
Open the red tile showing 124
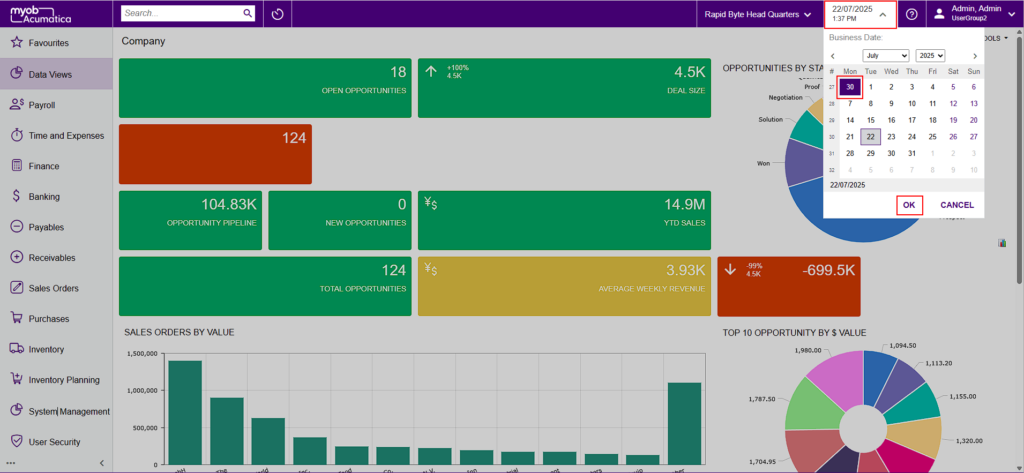click(216, 154)
